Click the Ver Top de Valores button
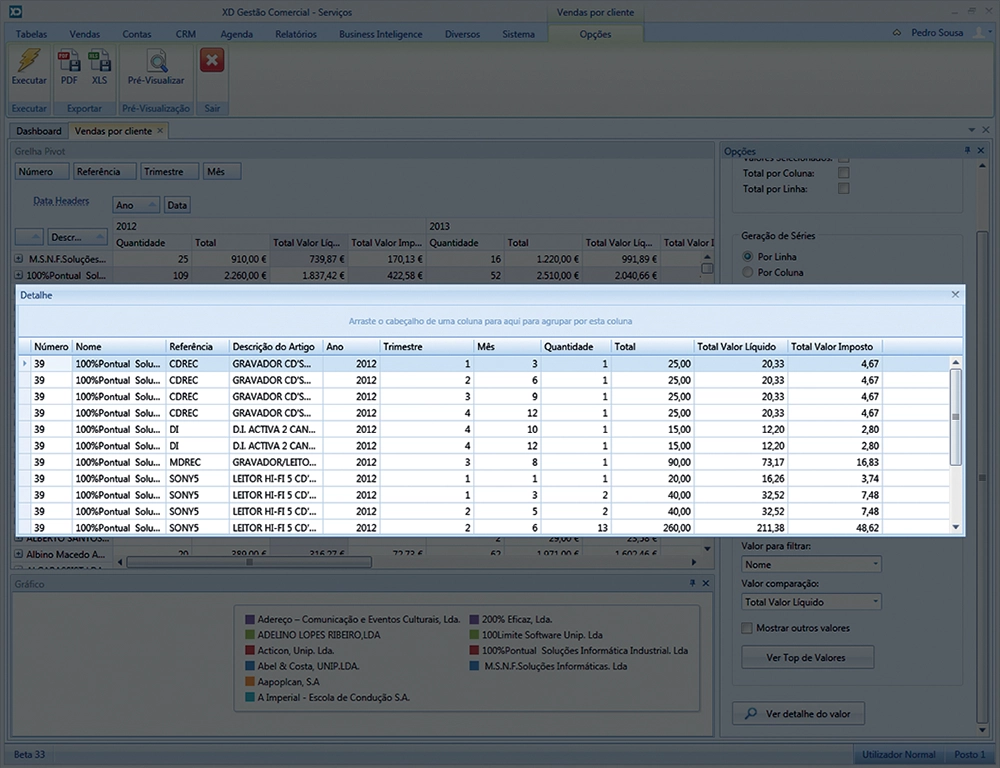Image resolution: width=1000 pixels, height=768 pixels. coord(806,657)
